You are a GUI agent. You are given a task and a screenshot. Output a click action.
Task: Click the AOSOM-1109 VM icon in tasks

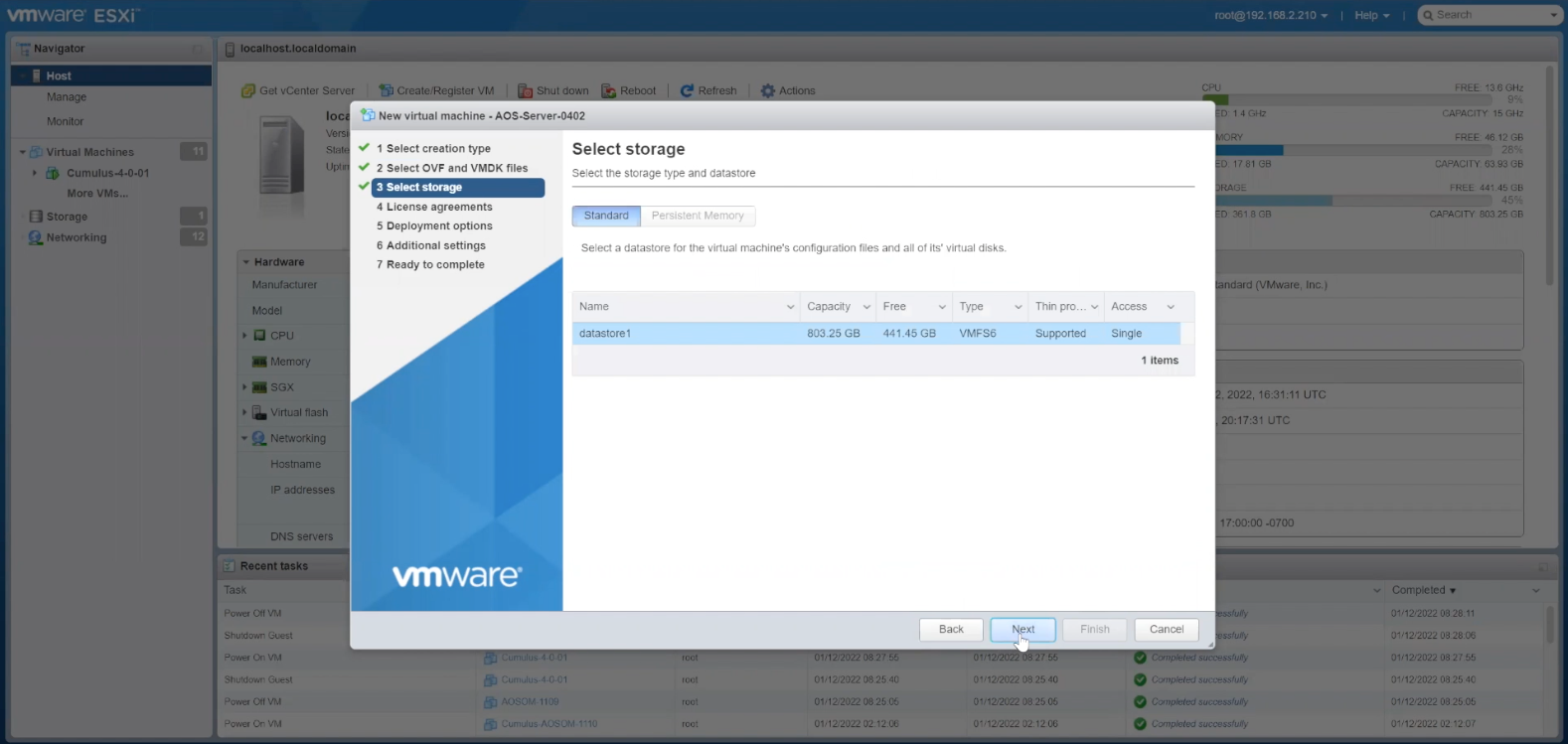(x=491, y=701)
